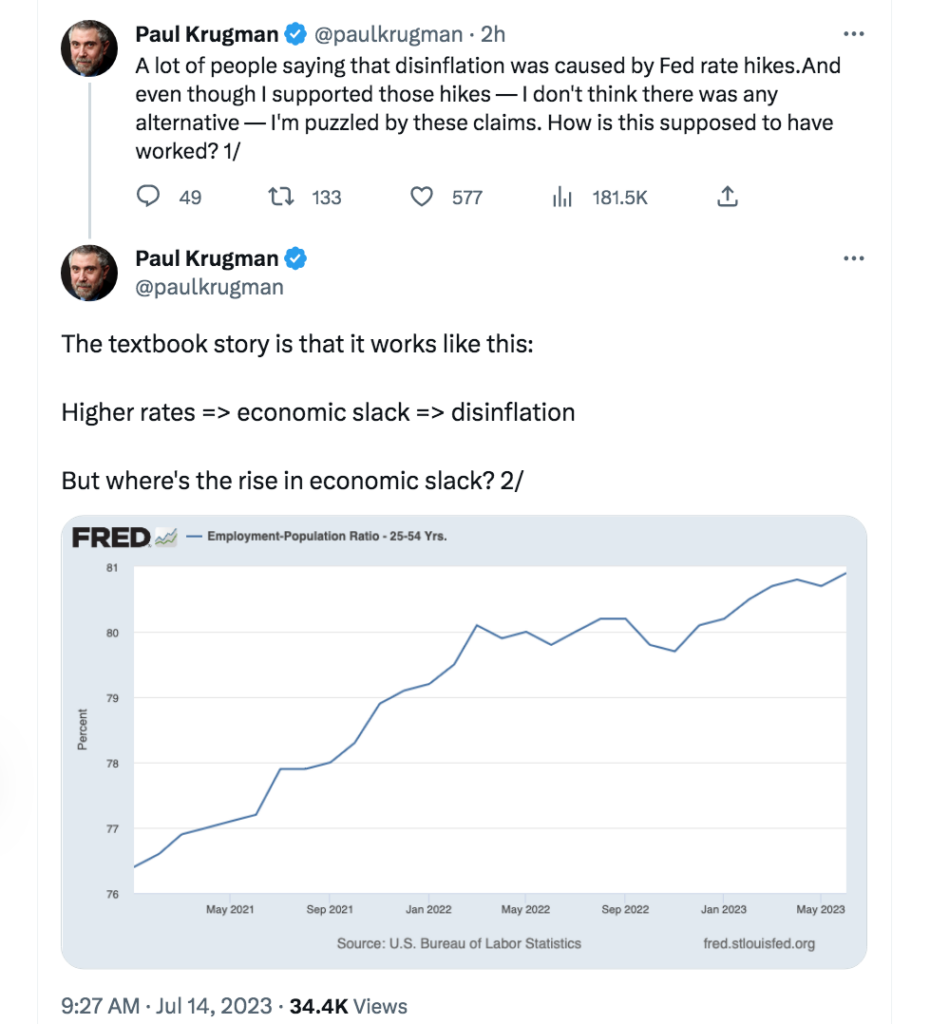Click the 2h timestamp link
The height and width of the screenshot is (1024, 930).
pyautogui.click(x=493, y=34)
